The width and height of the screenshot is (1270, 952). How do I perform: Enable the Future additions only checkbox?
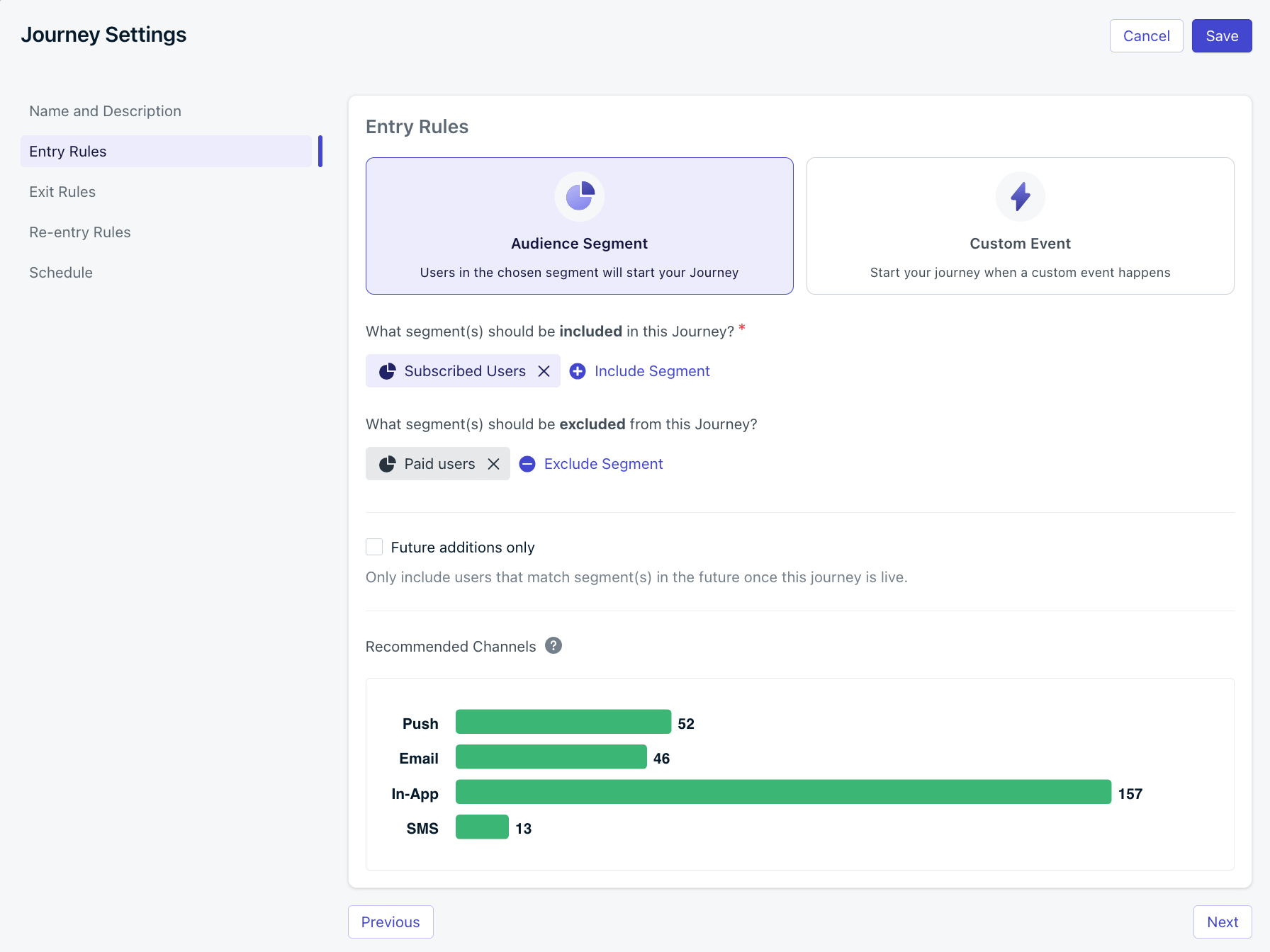coord(374,546)
